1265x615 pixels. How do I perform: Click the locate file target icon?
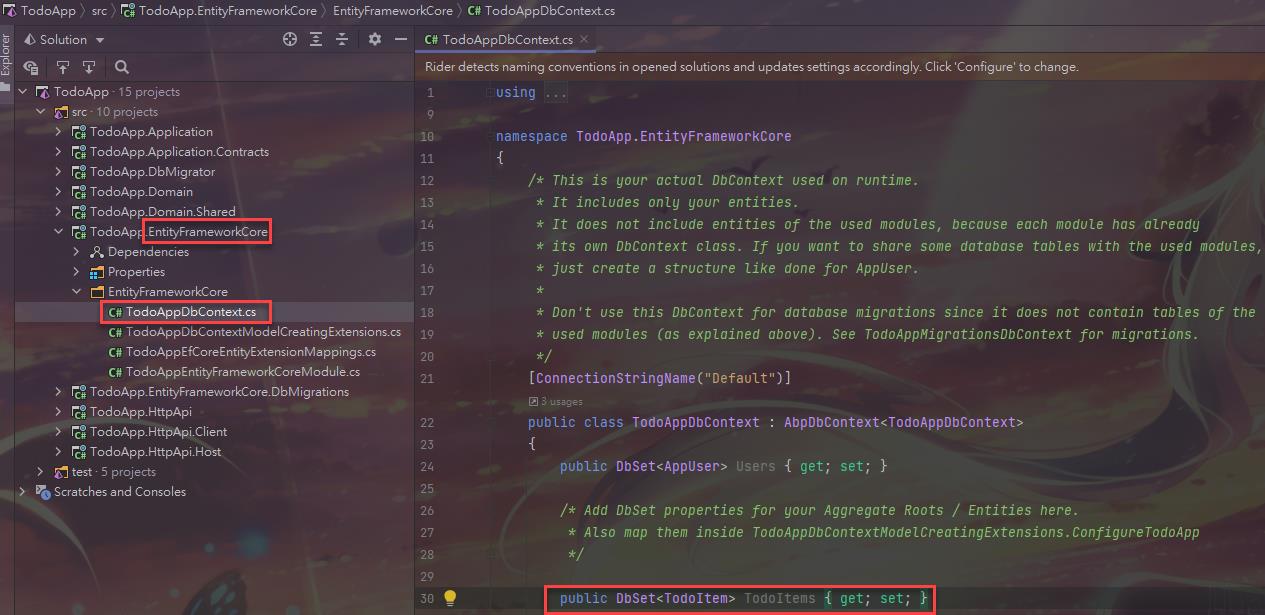tap(290, 39)
